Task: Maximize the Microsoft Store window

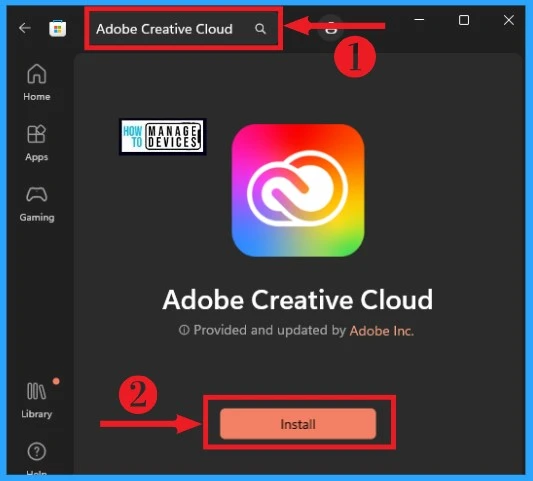Action: coord(464,20)
